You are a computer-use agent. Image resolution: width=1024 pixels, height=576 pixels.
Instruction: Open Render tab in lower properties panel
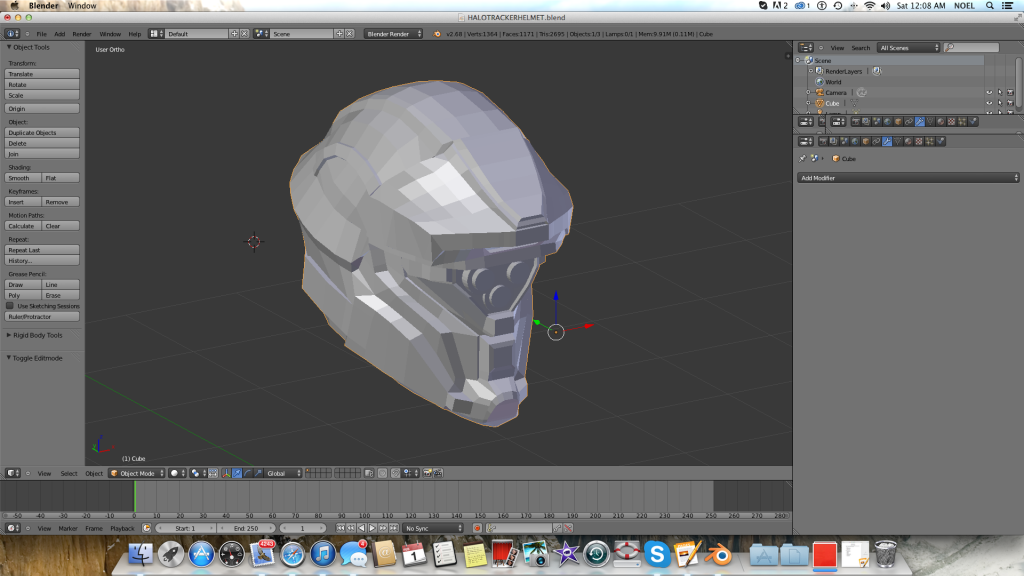coord(823,141)
